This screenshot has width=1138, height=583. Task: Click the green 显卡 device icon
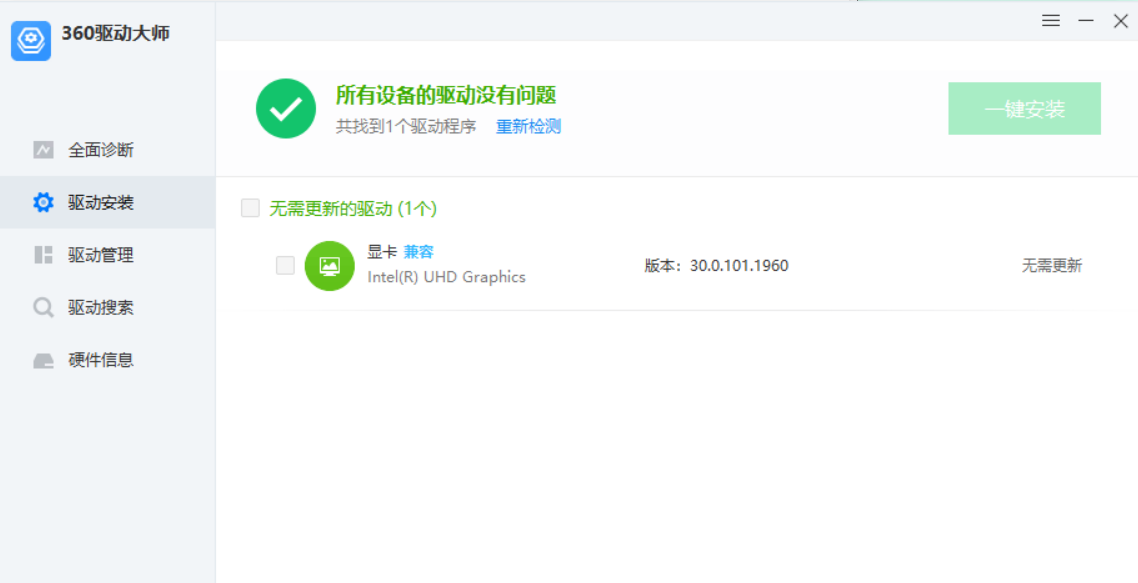click(x=329, y=266)
